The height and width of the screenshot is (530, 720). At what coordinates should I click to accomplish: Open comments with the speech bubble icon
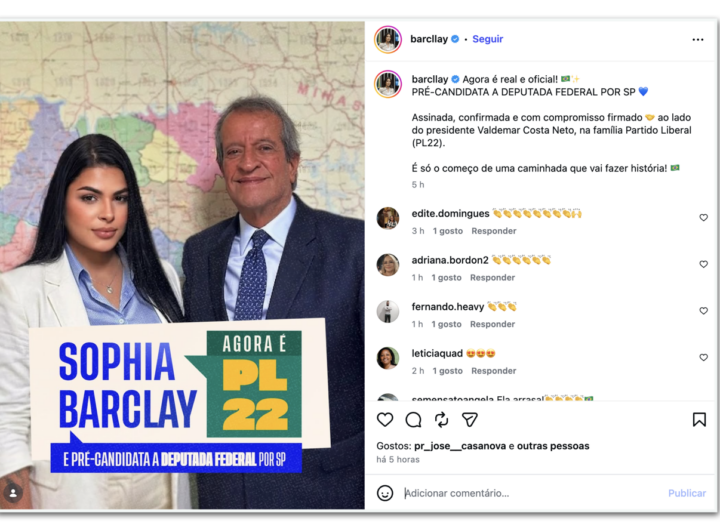coord(413,419)
